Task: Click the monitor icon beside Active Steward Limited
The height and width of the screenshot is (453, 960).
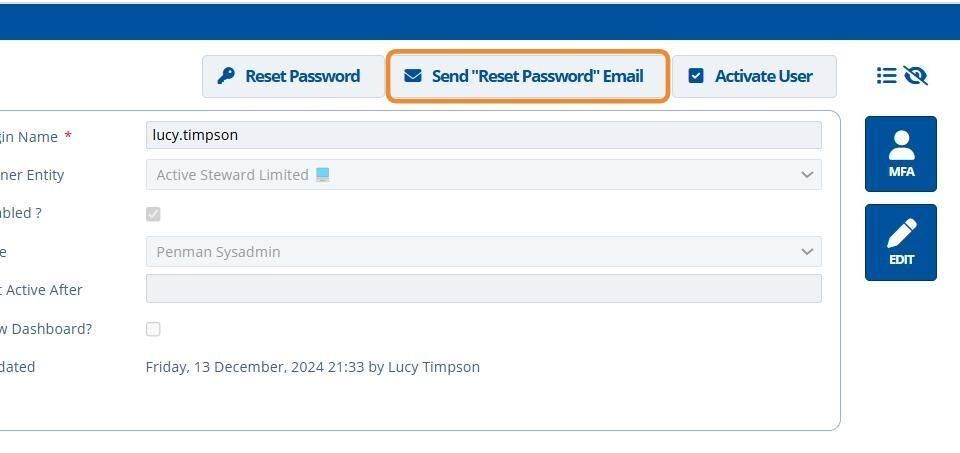Action: tap(323, 175)
